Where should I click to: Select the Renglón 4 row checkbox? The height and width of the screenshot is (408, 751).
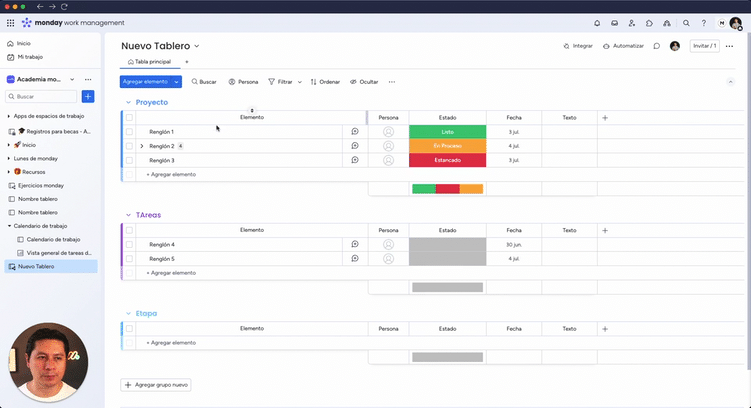129,244
